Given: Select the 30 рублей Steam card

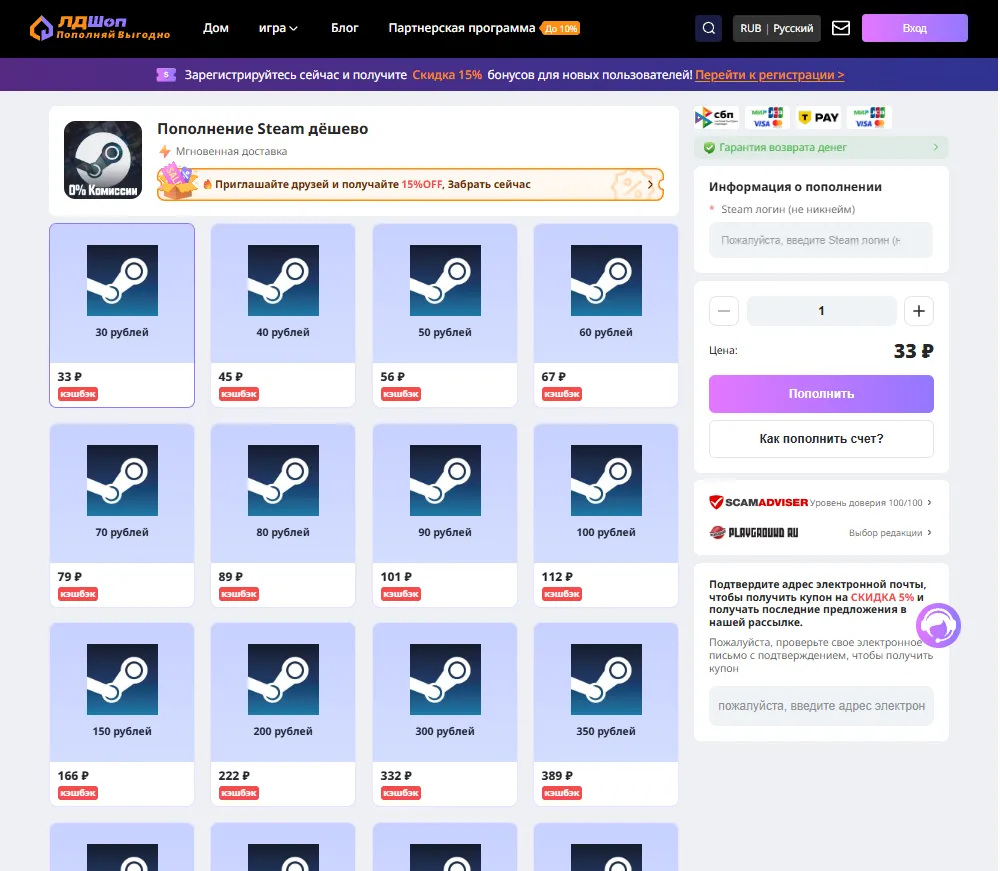Looking at the screenshot, I should pyautogui.click(x=122, y=315).
